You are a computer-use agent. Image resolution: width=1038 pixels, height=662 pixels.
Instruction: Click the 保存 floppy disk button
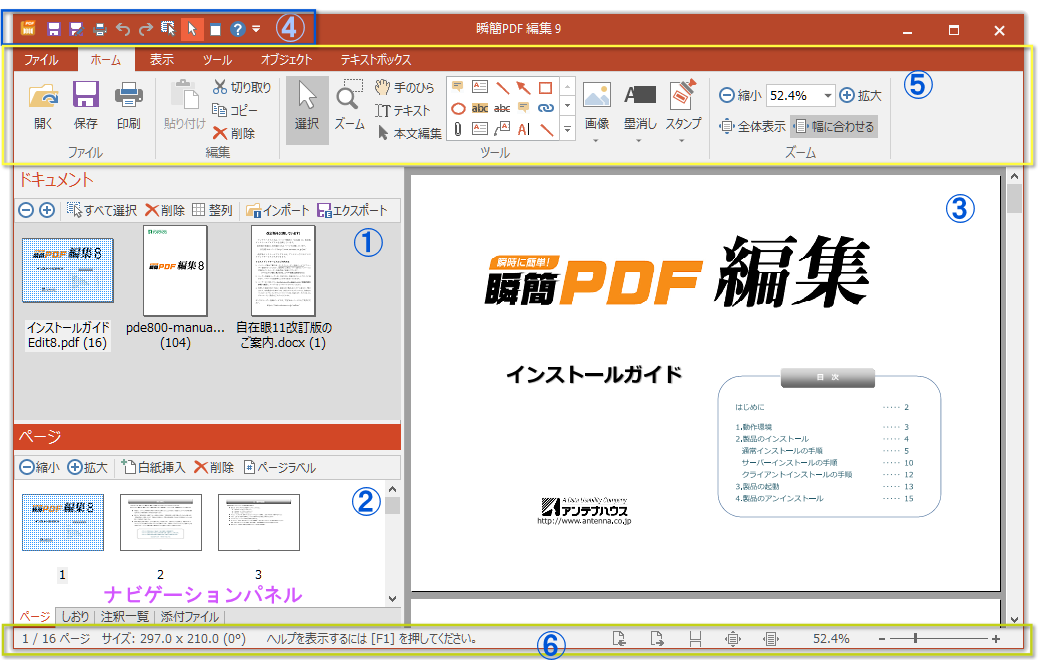(85, 106)
